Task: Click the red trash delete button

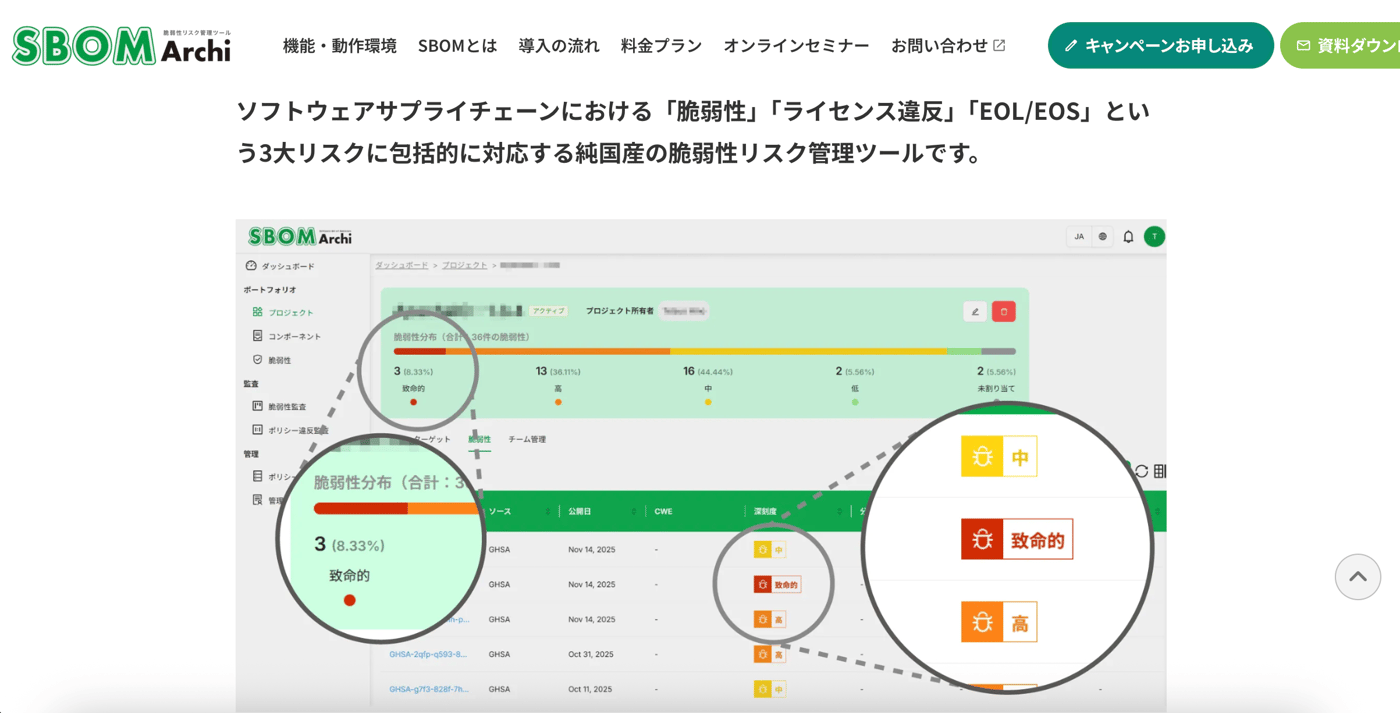Action: [1004, 311]
